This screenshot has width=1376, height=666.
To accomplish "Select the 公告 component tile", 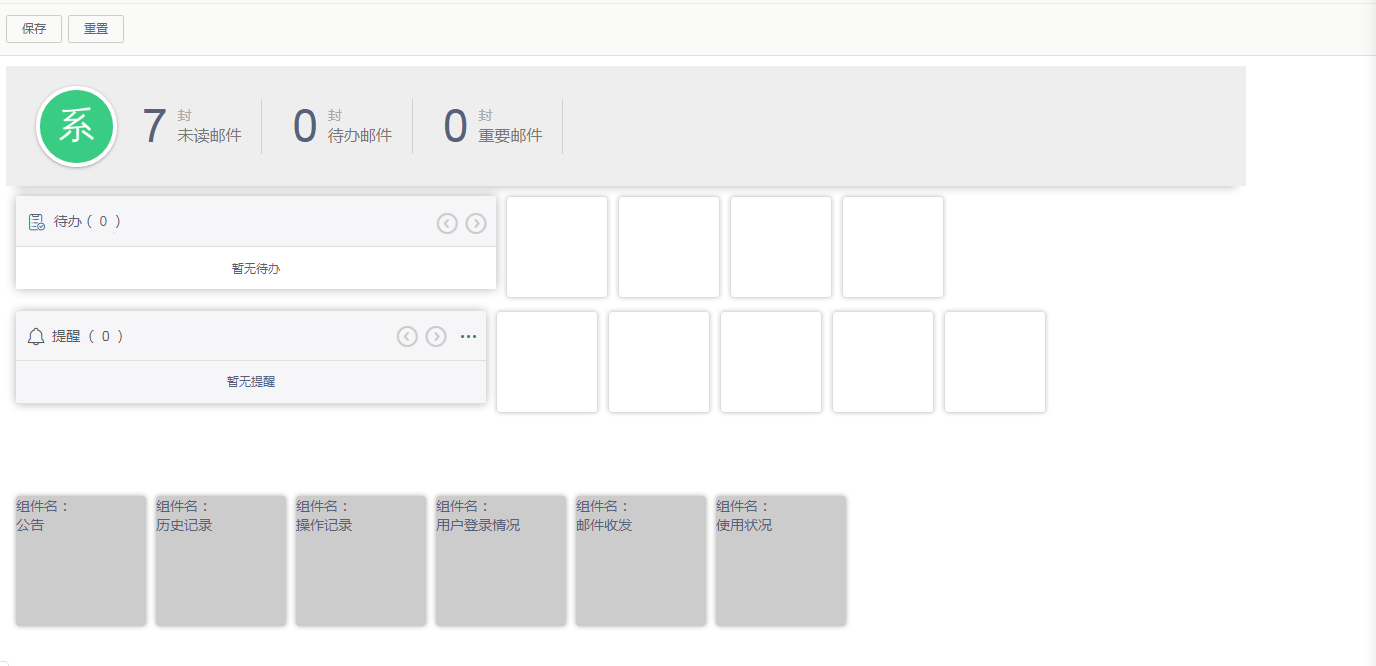I will point(81,561).
